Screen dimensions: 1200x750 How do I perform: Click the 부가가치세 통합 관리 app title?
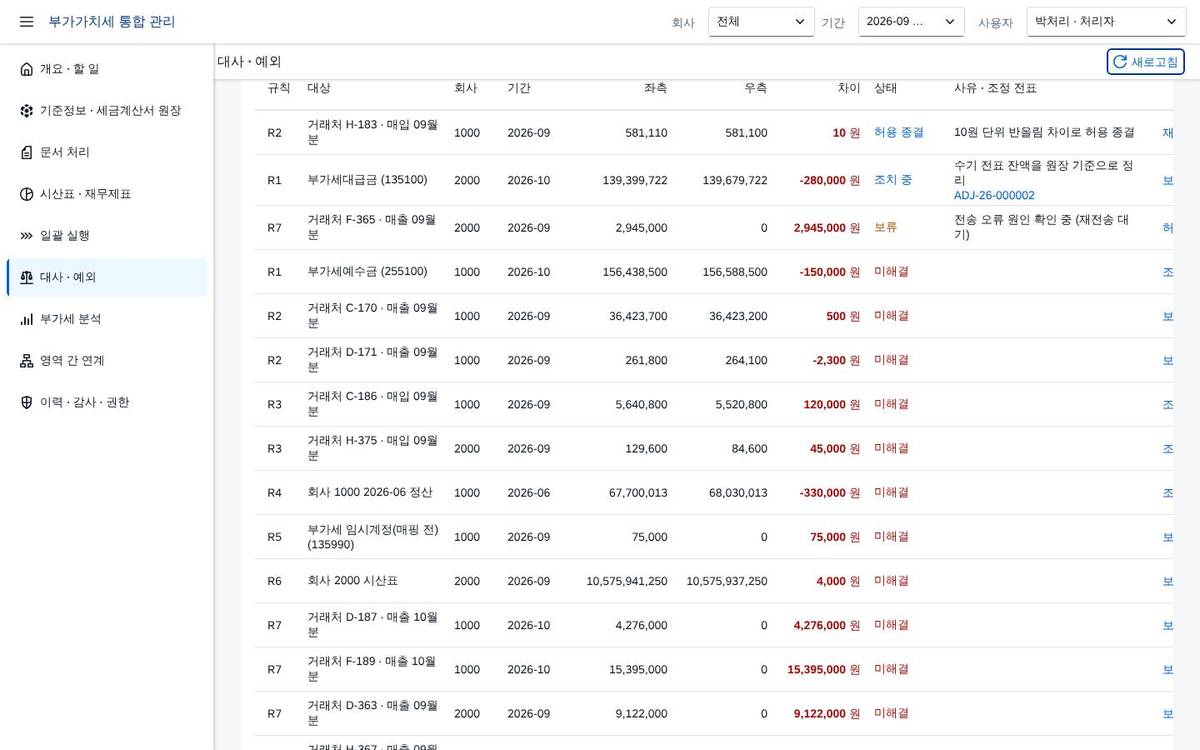[112, 21]
